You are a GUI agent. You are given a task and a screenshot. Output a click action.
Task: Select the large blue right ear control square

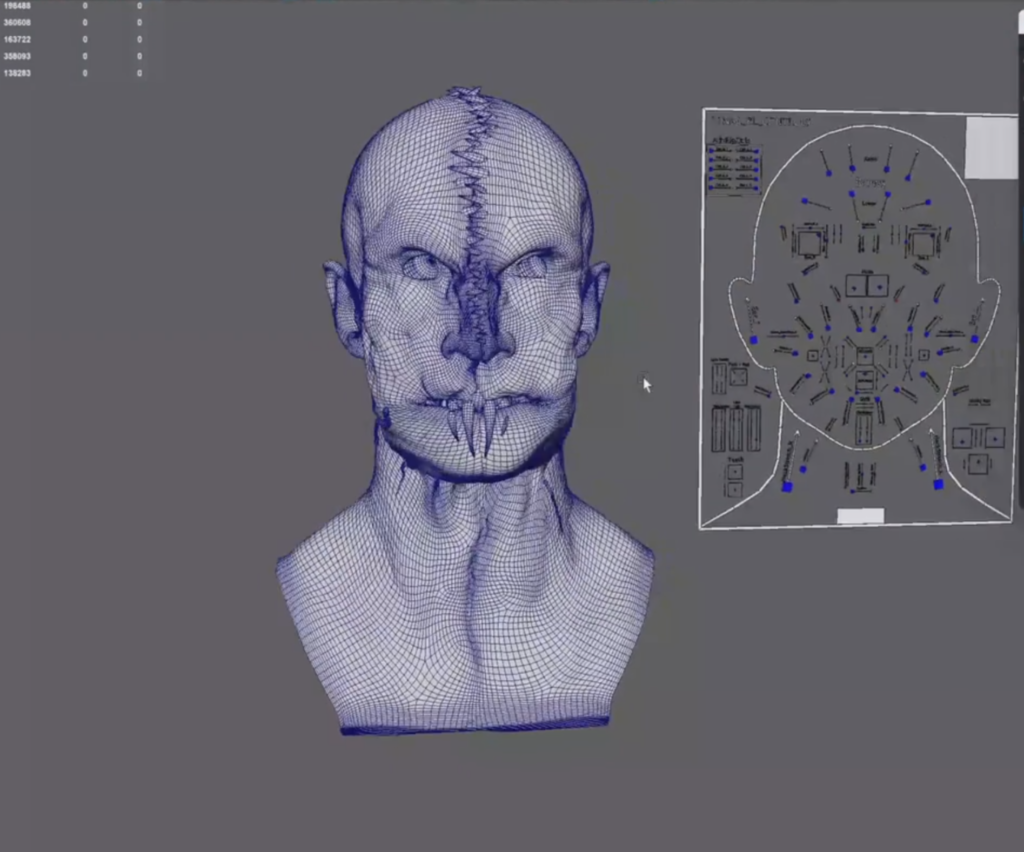pos(975,339)
